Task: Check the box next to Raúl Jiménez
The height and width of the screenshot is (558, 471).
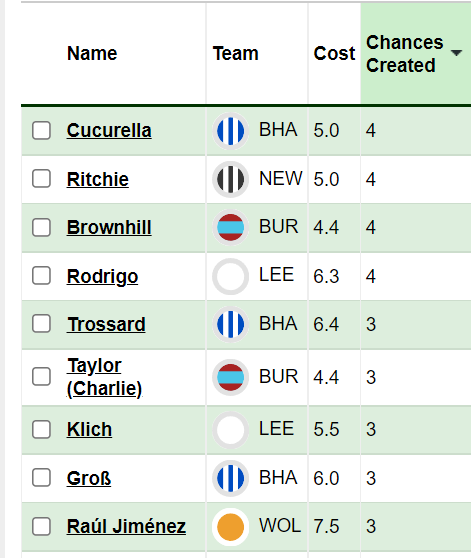Action: pos(41,526)
